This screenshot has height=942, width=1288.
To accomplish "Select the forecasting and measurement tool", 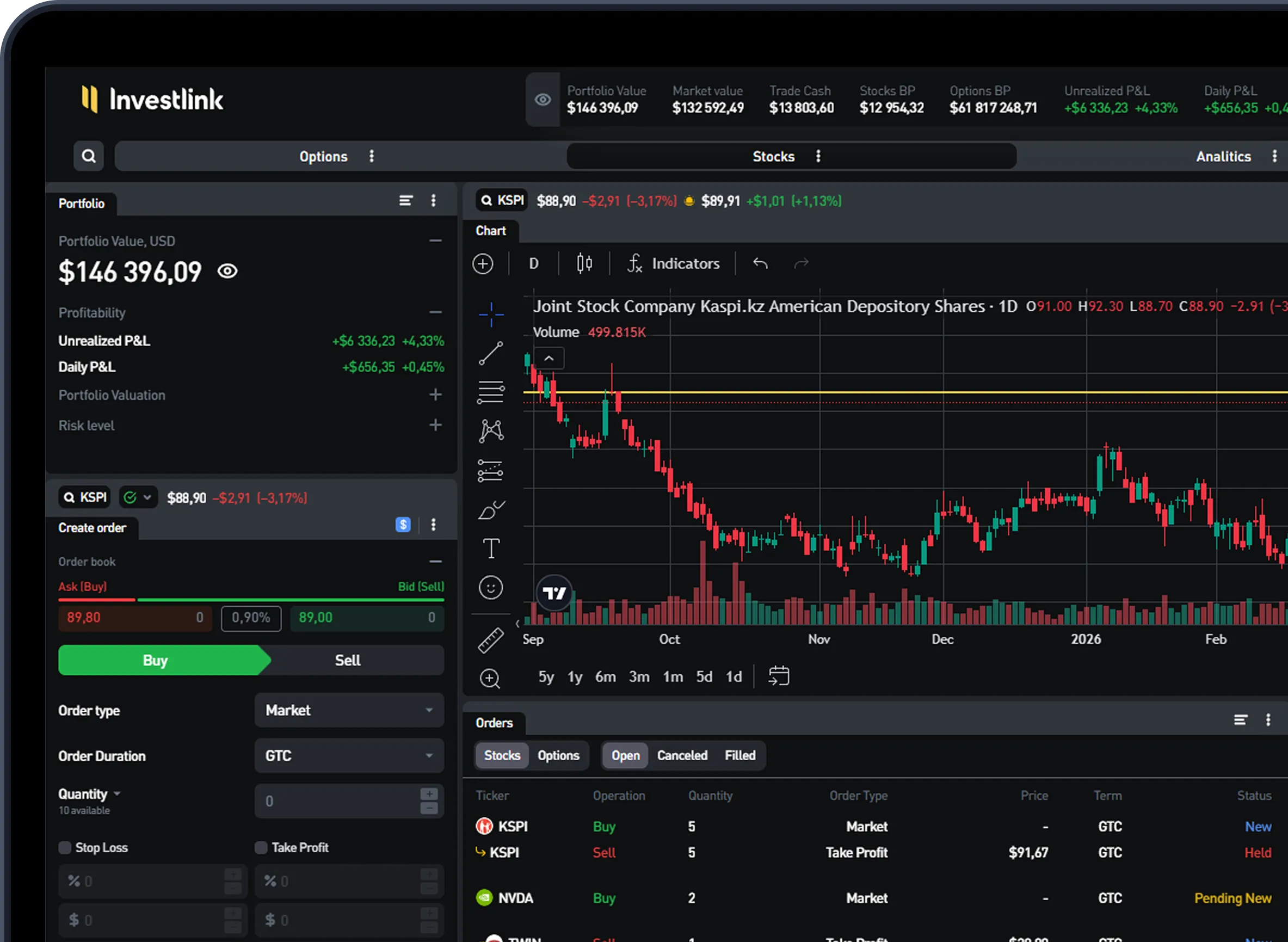I will coord(491,471).
